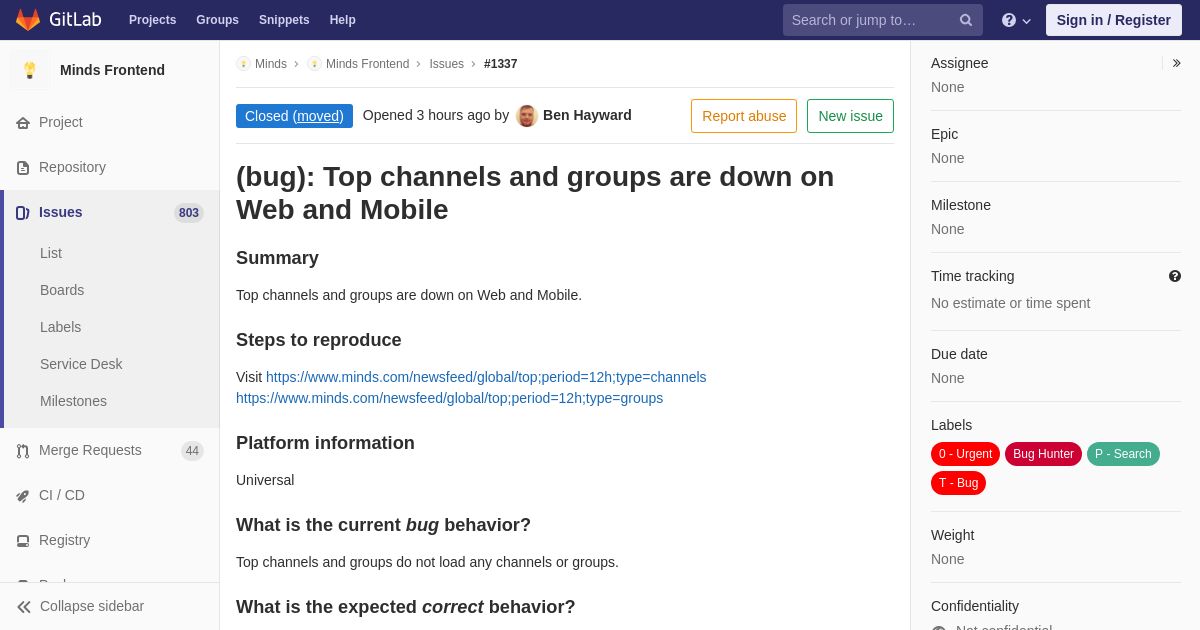The image size is (1200, 630).
Task: Focus the Search or jump to field
Action: tap(870, 20)
